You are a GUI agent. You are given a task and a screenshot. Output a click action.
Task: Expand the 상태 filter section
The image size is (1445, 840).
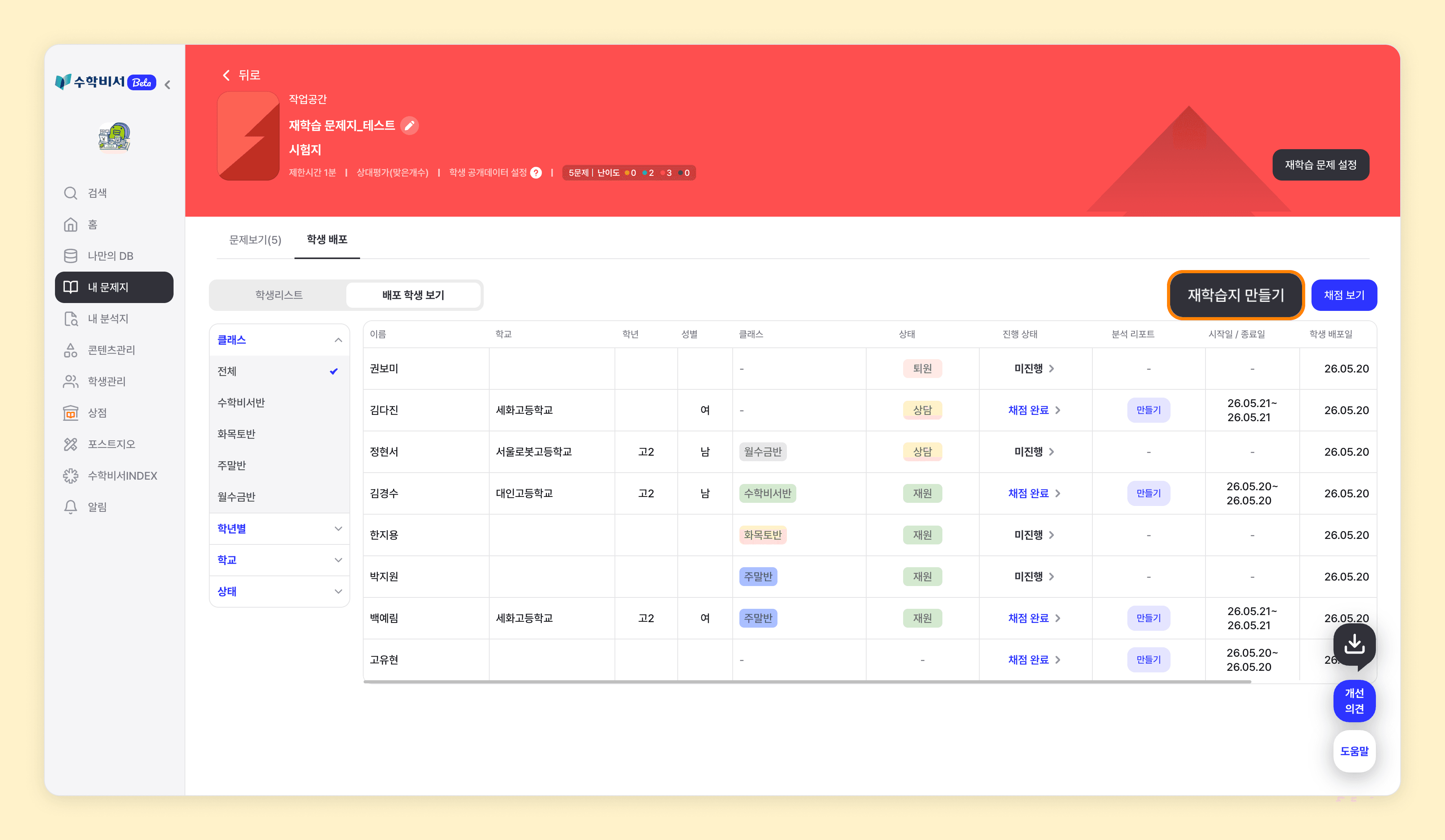coord(279,591)
